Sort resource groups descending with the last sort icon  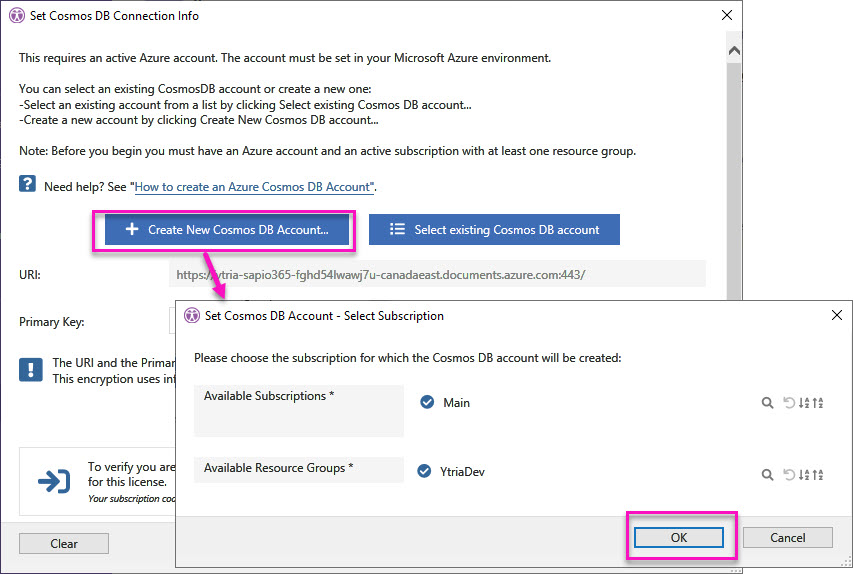click(818, 475)
